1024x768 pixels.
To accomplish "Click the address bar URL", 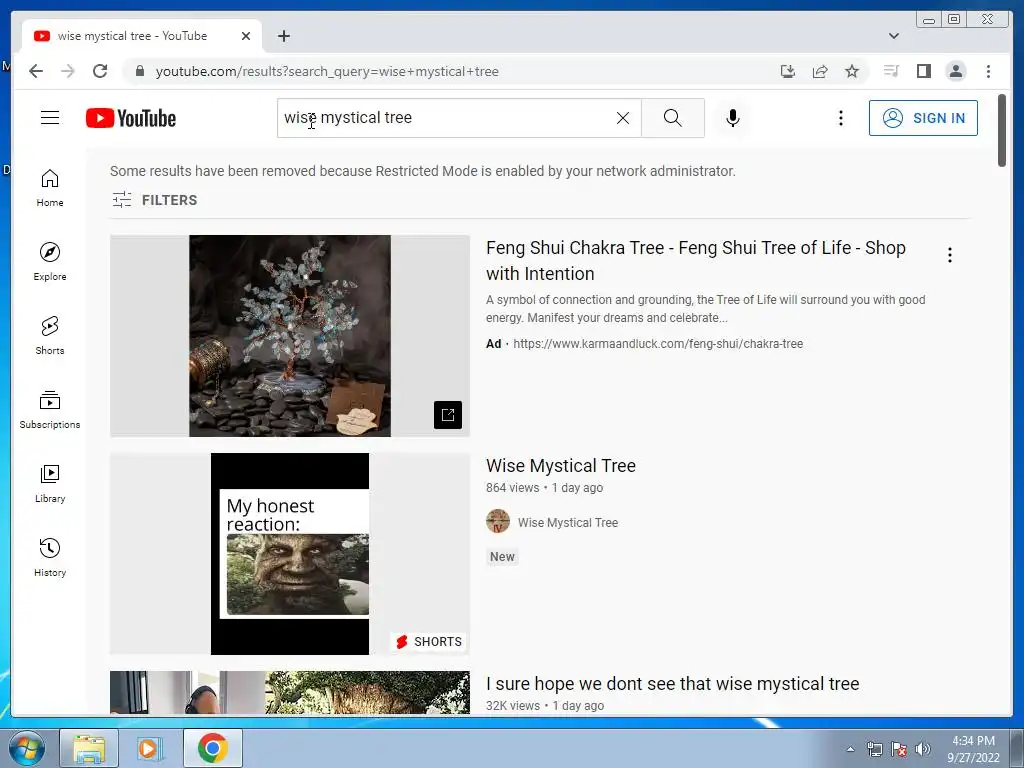I will (327, 71).
